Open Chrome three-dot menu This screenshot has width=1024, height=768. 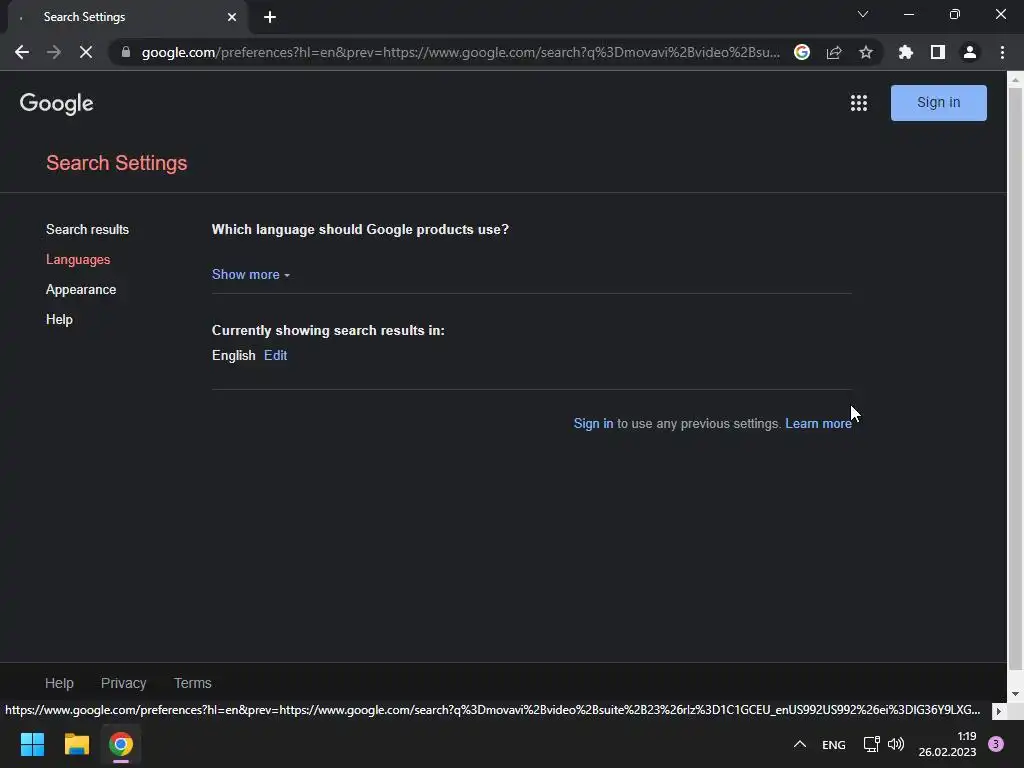(x=1002, y=52)
